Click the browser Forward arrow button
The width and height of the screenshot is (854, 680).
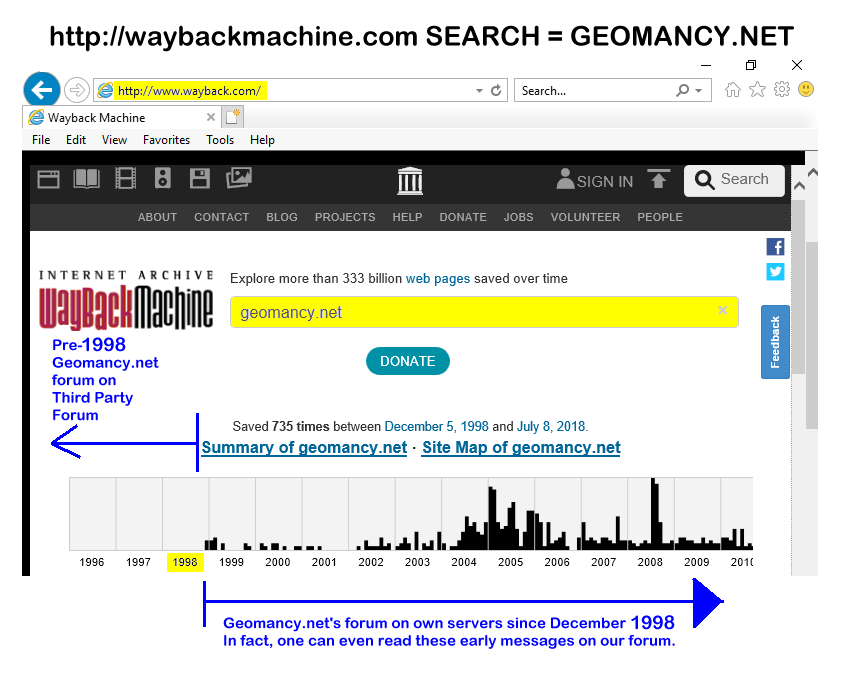coord(77,90)
